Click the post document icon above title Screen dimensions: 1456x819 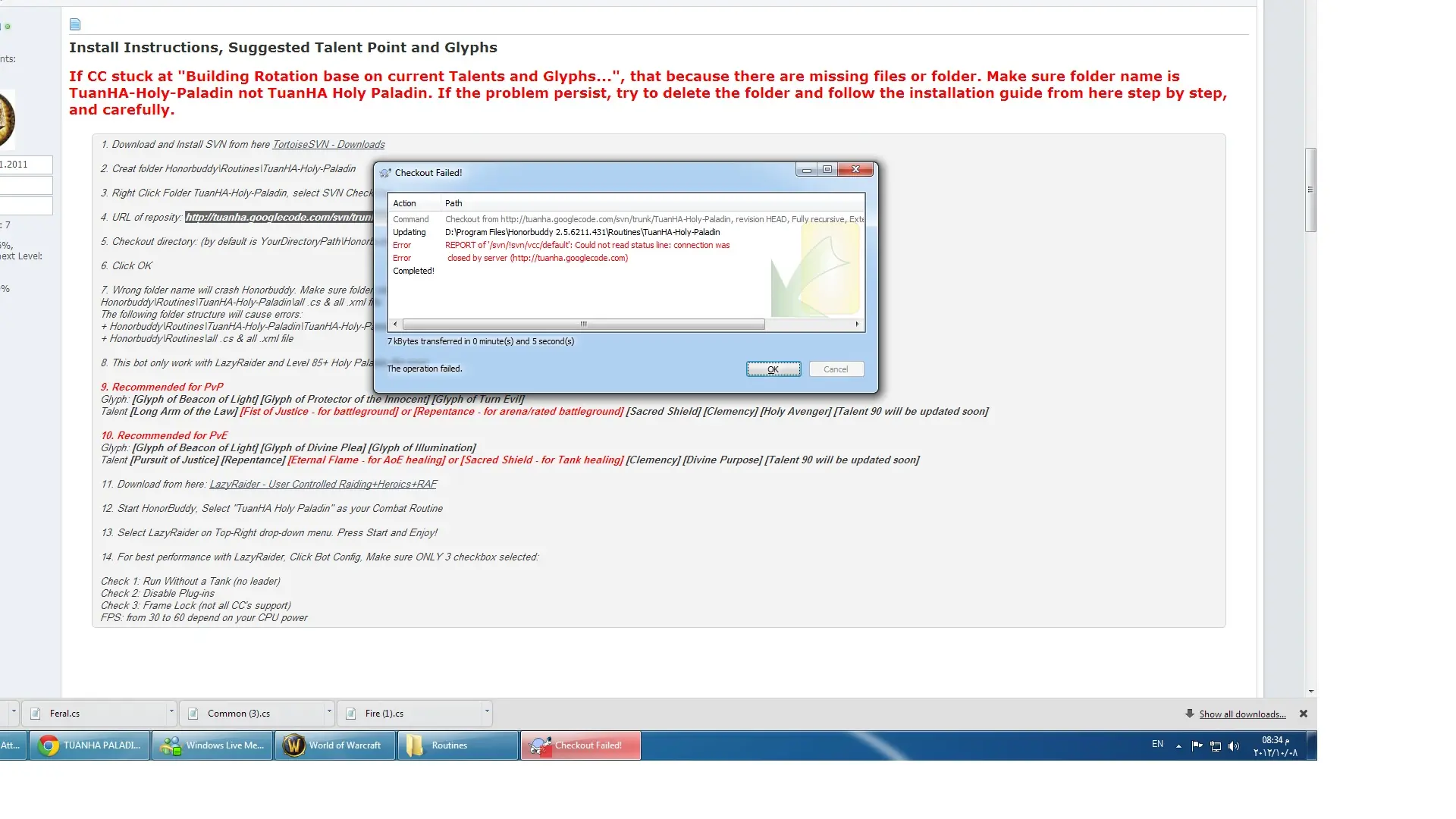pos(75,24)
